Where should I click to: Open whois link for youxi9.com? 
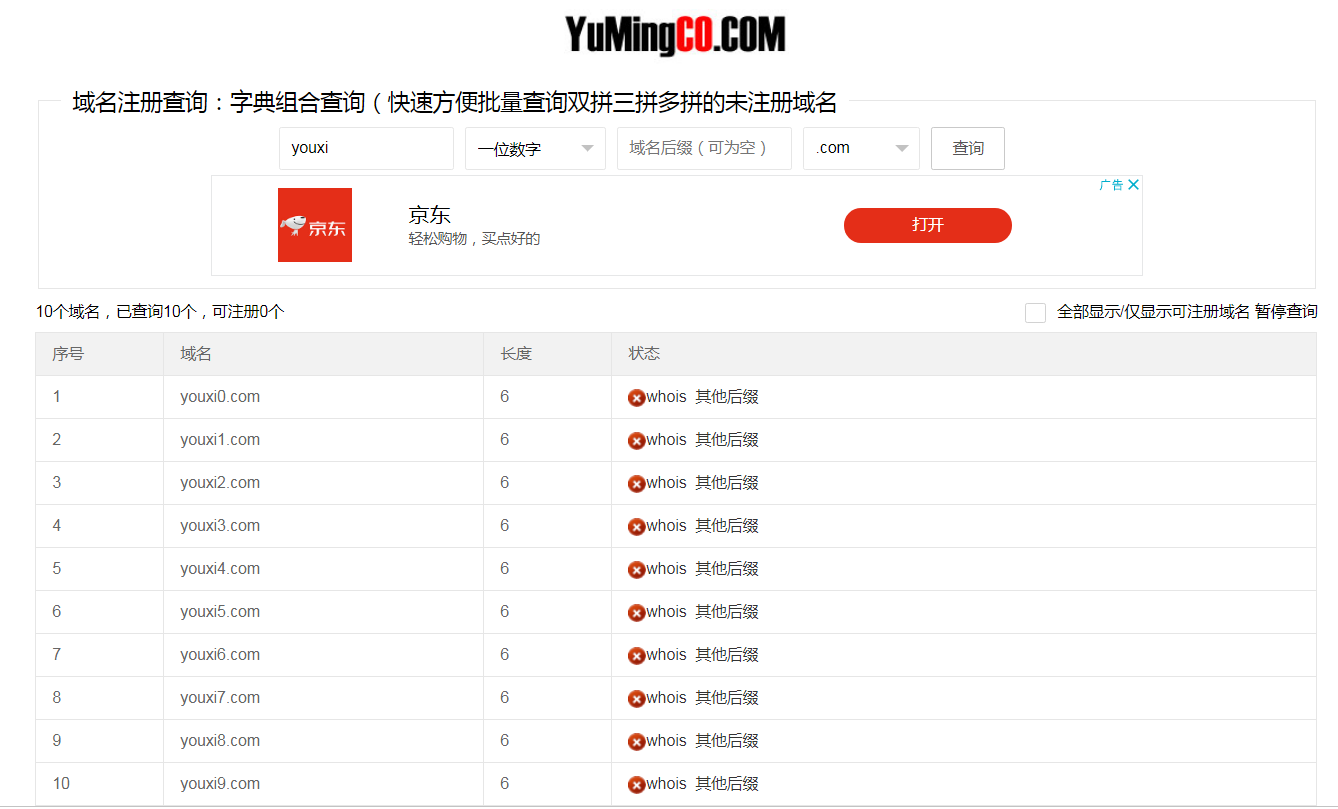click(x=666, y=784)
